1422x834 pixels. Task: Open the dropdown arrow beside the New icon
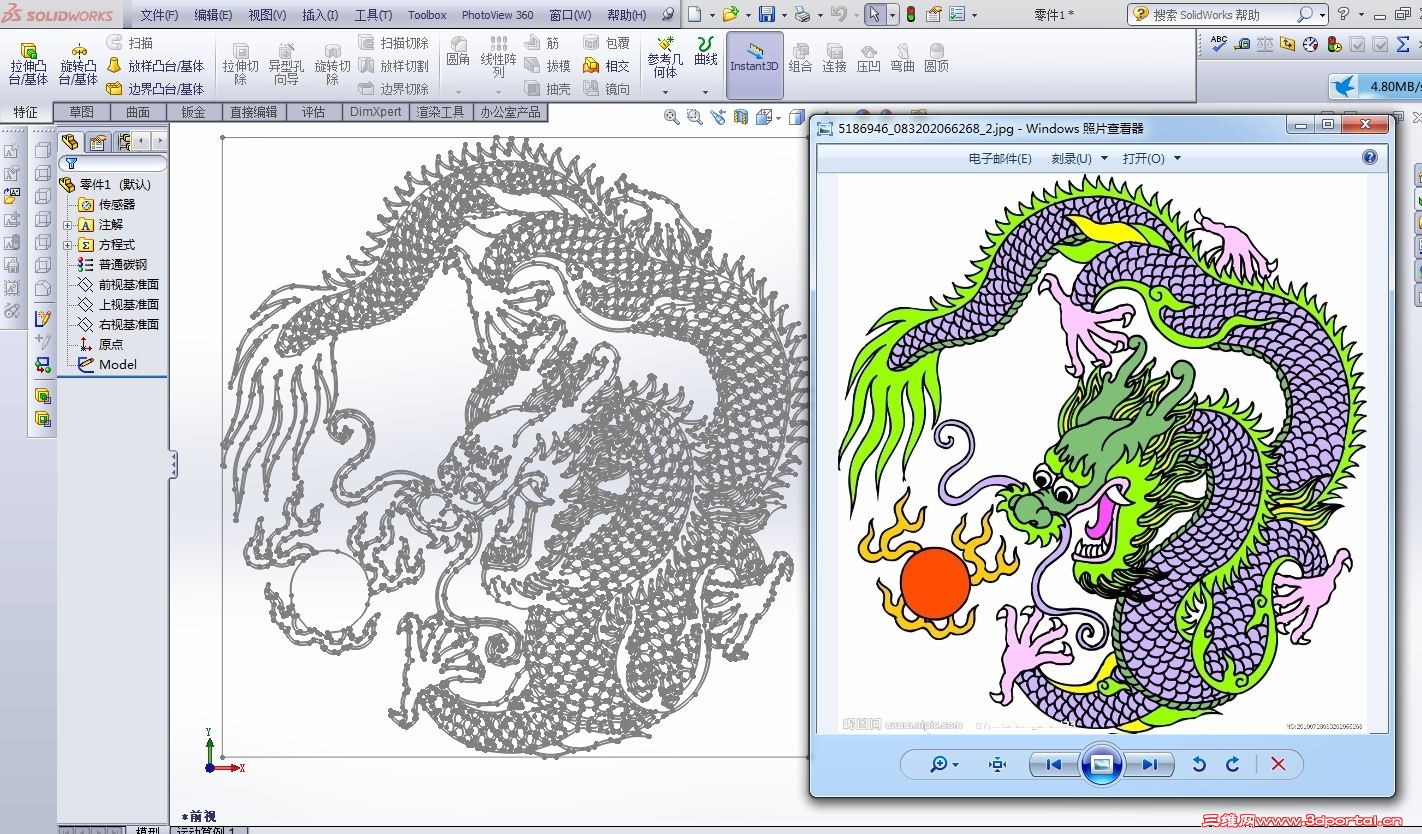click(710, 15)
